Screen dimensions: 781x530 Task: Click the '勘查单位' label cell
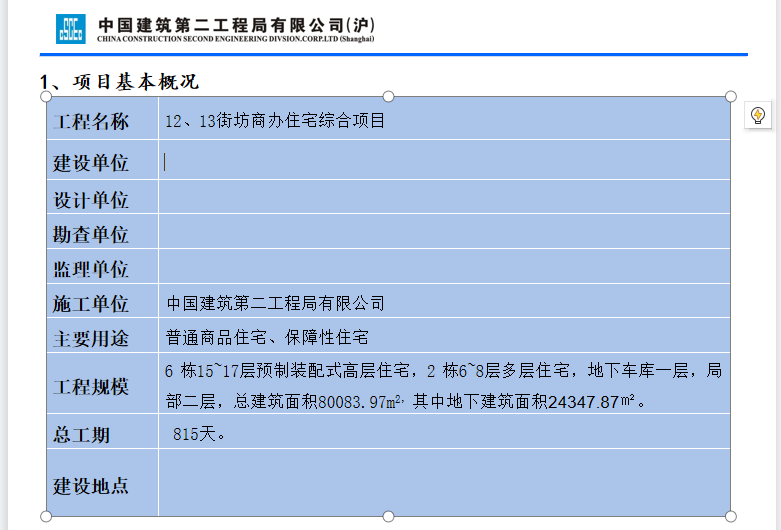tap(103, 232)
